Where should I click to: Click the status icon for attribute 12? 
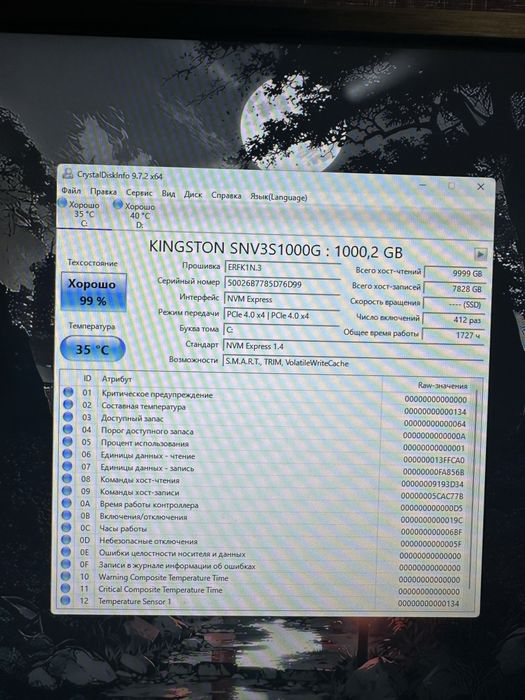(x=65, y=600)
